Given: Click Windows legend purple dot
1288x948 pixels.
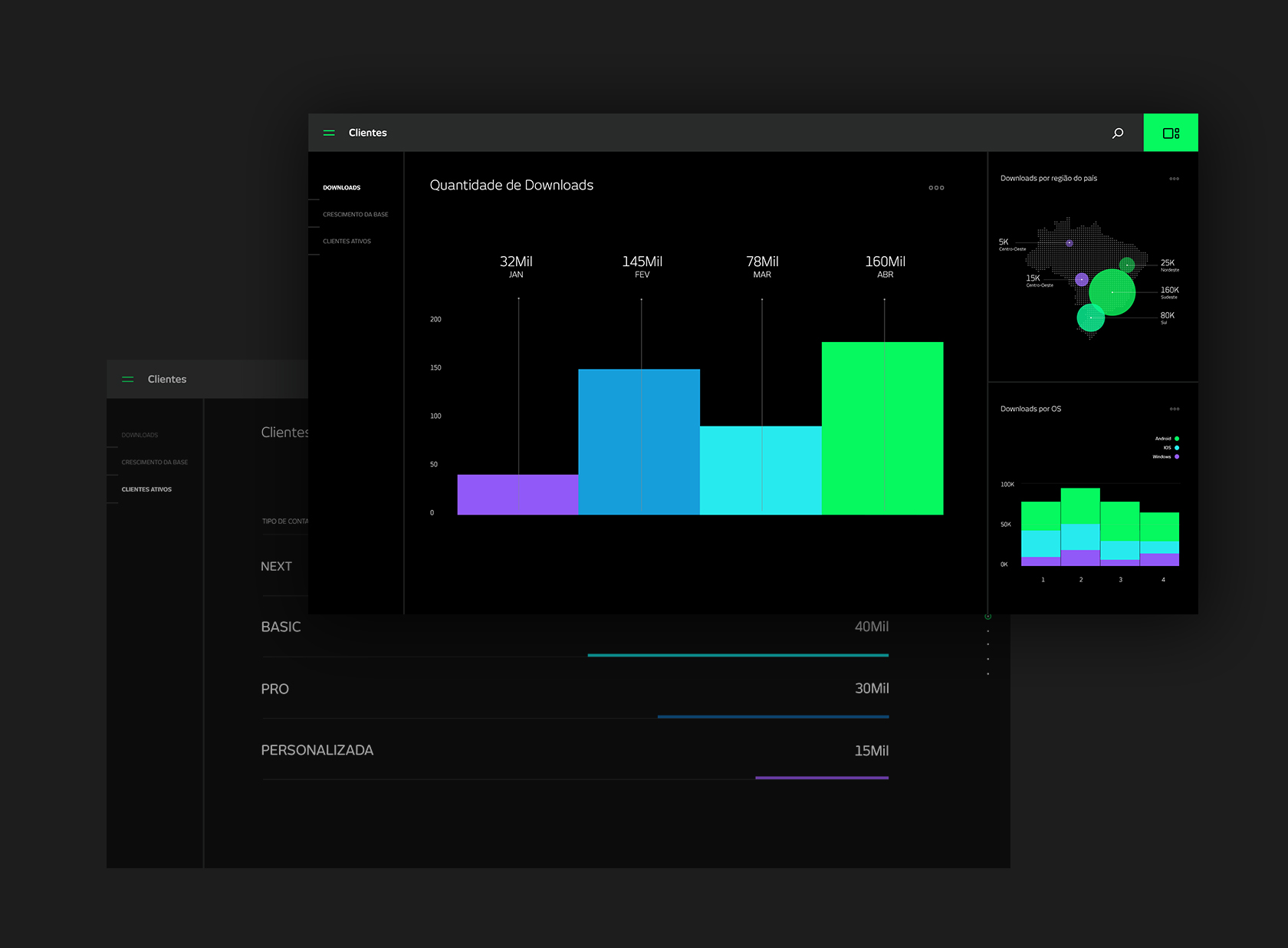Looking at the screenshot, I should (1177, 456).
